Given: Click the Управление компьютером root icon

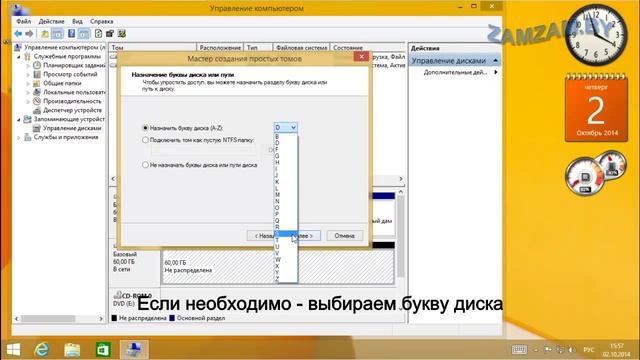Looking at the screenshot, I should tap(18, 47).
